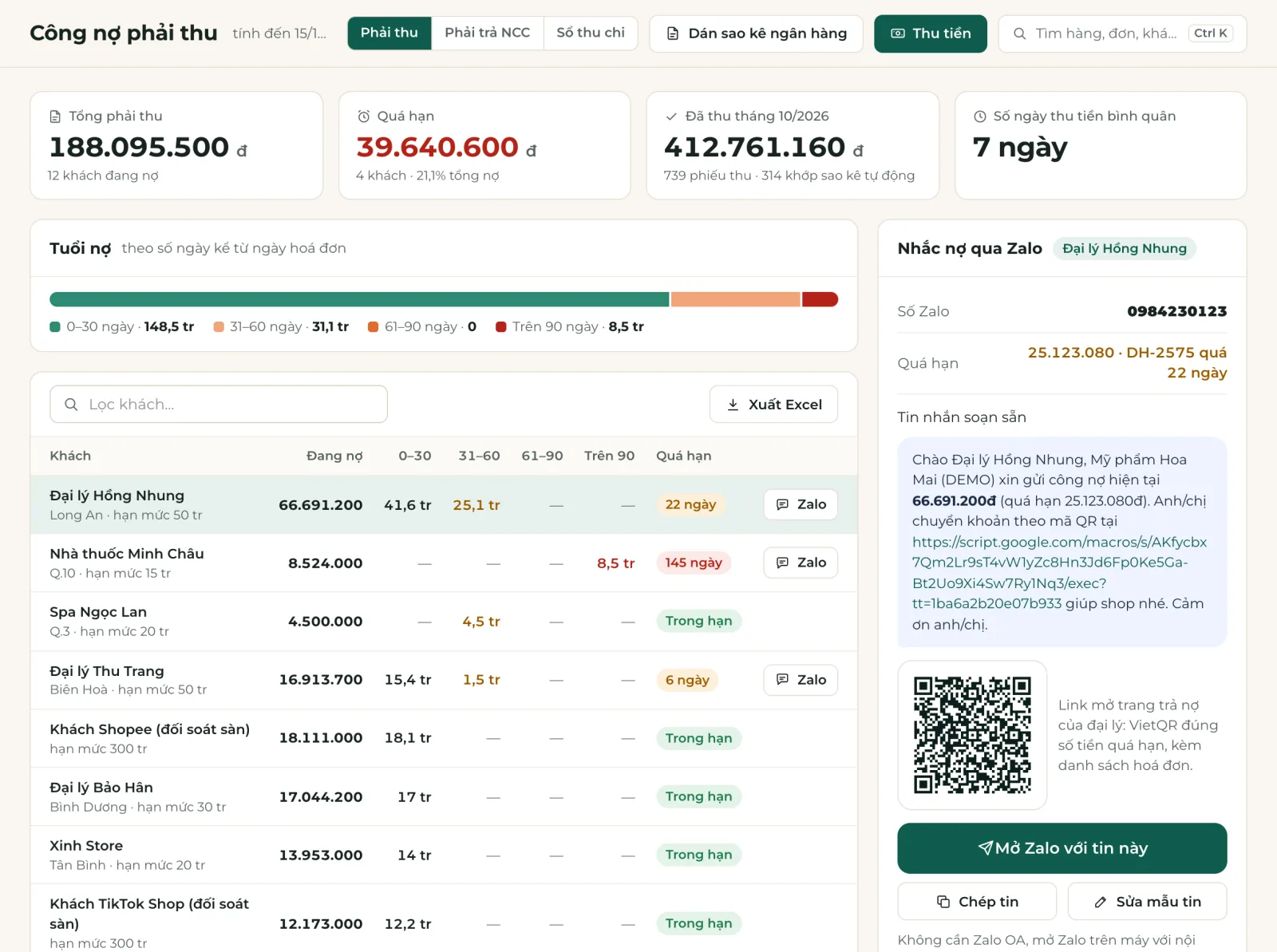Viewport: 1277px width, 952px height.
Task: Click Dán sao kê ngân hàng button
Action: (x=756, y=34)
